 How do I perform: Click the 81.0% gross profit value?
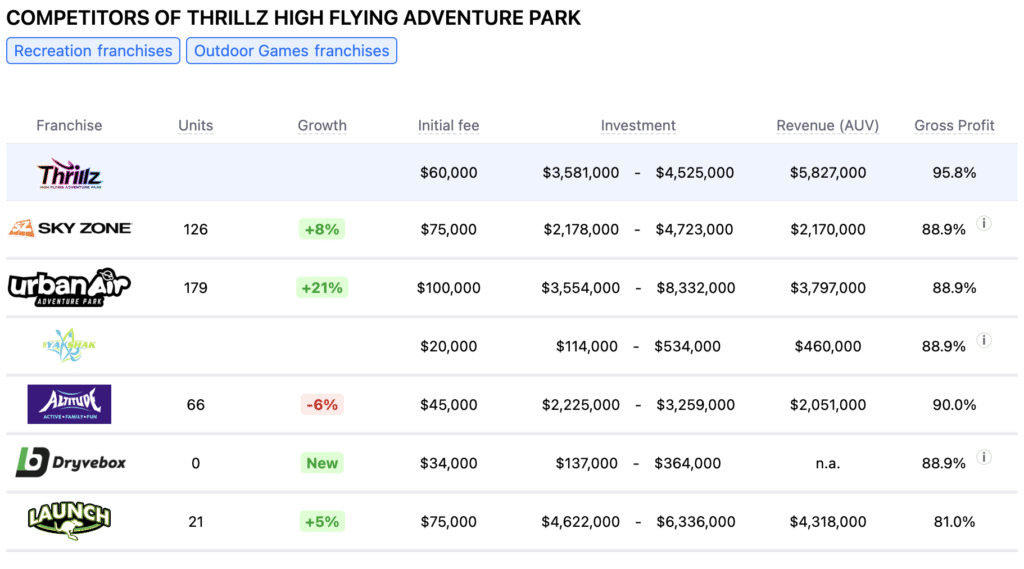(954, 521)
